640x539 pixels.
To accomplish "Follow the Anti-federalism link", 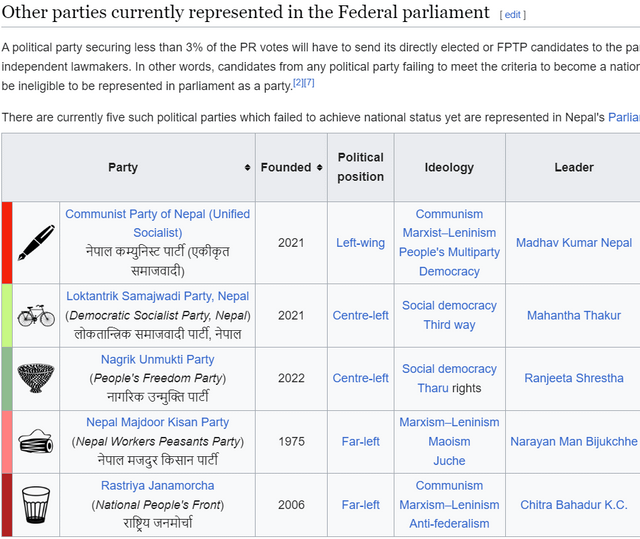I will 449,523.
